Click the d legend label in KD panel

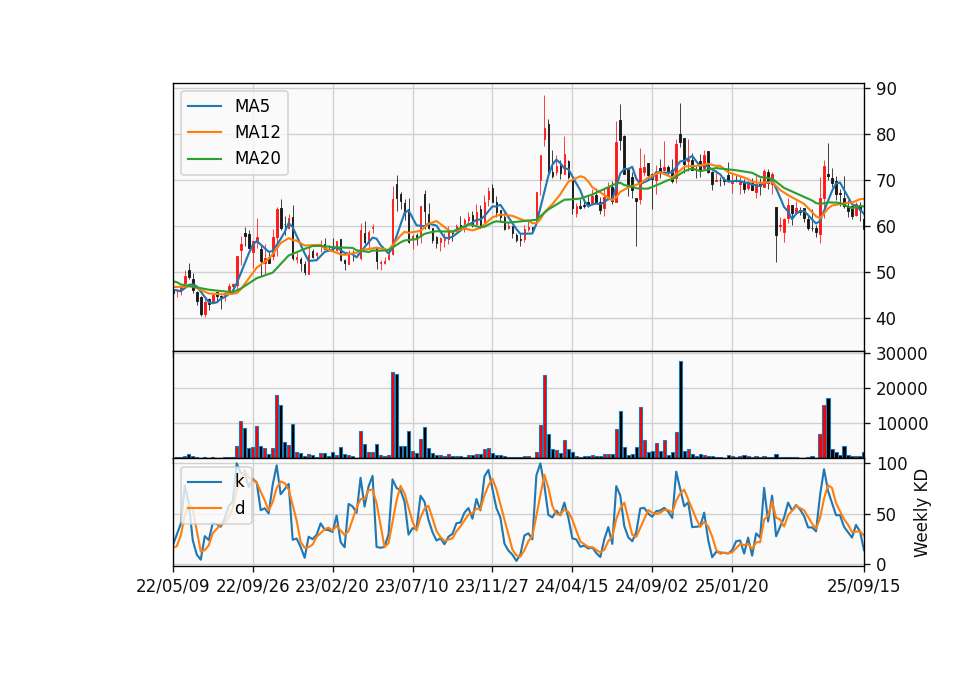tap(239, 508)
